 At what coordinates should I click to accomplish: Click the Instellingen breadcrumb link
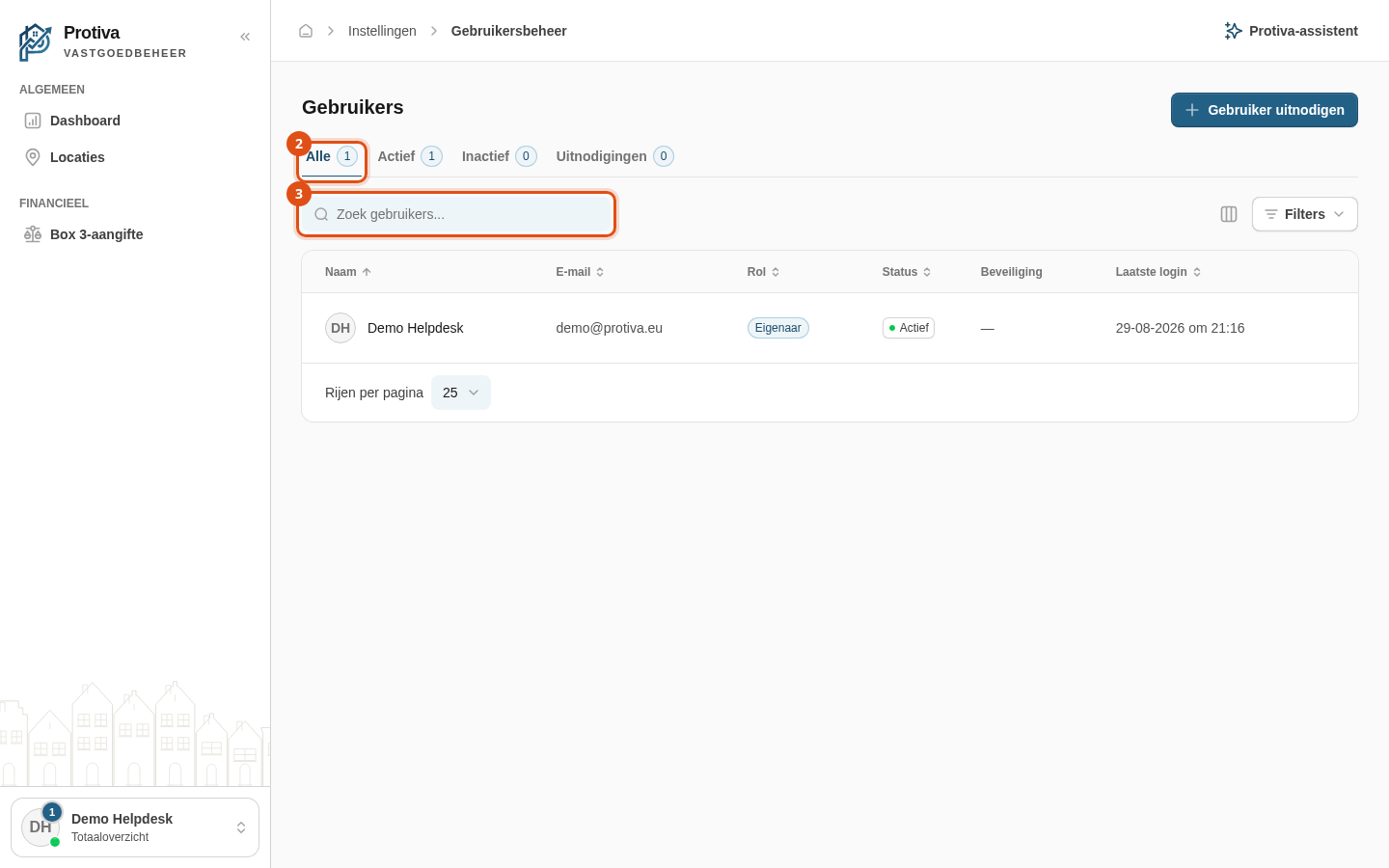pos(382,31)
